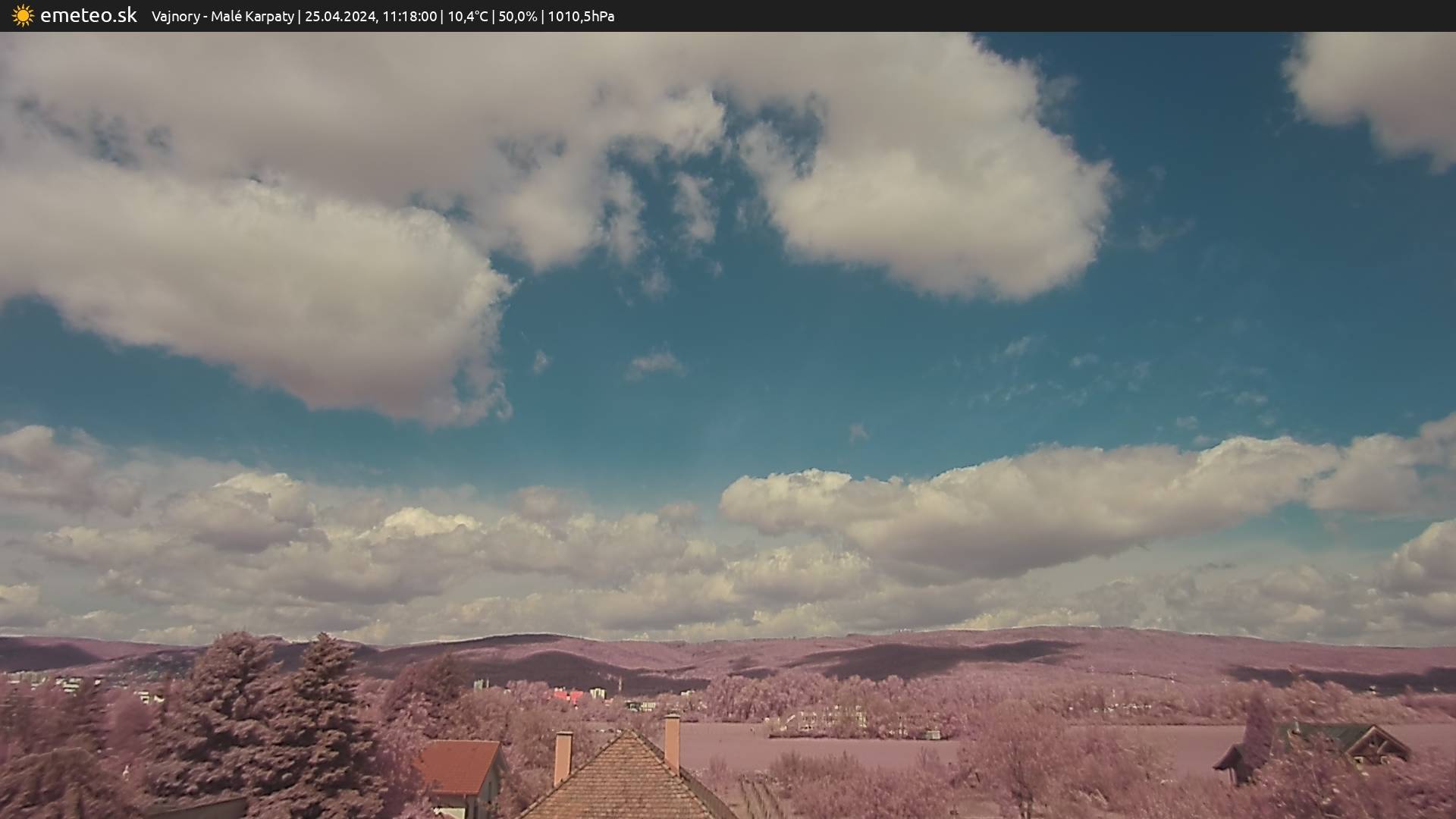Click the 1010,5hPa pressure reading
Viewport: 1456px width, 819px height.
coord(581,16)
